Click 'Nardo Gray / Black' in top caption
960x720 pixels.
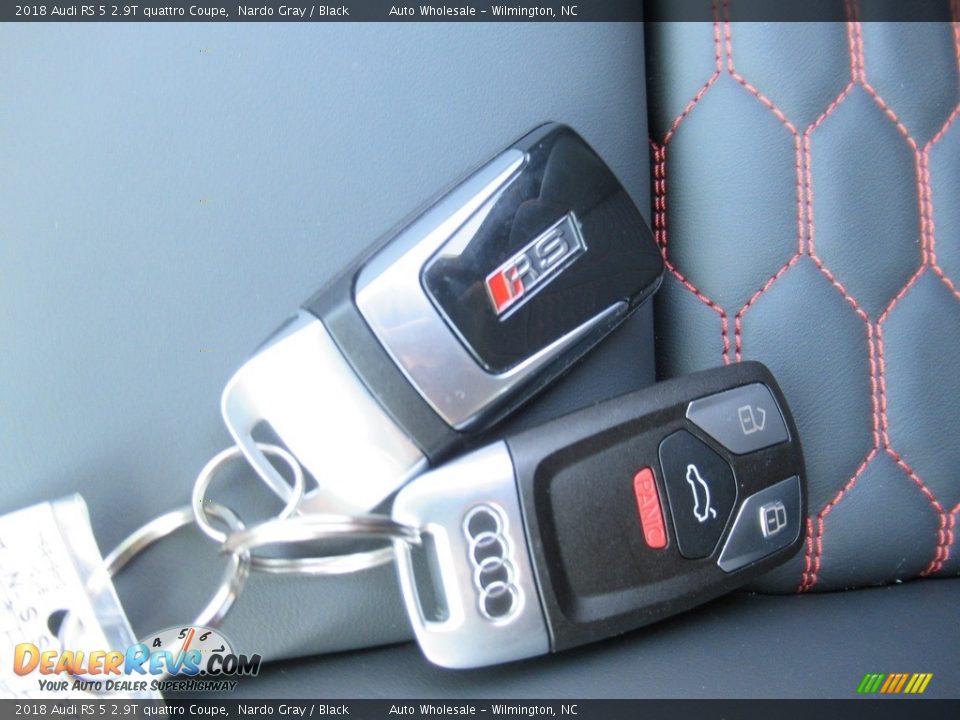coord(293,11)
